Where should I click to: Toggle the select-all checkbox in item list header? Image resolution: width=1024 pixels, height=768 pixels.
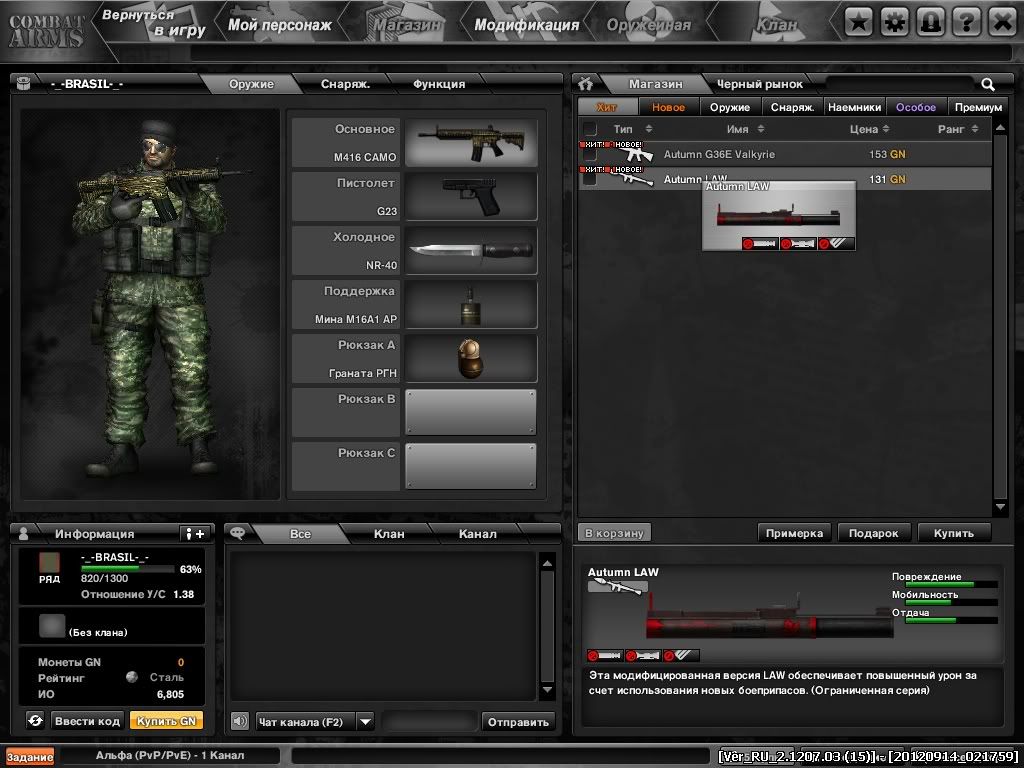[x=588, y=127]
